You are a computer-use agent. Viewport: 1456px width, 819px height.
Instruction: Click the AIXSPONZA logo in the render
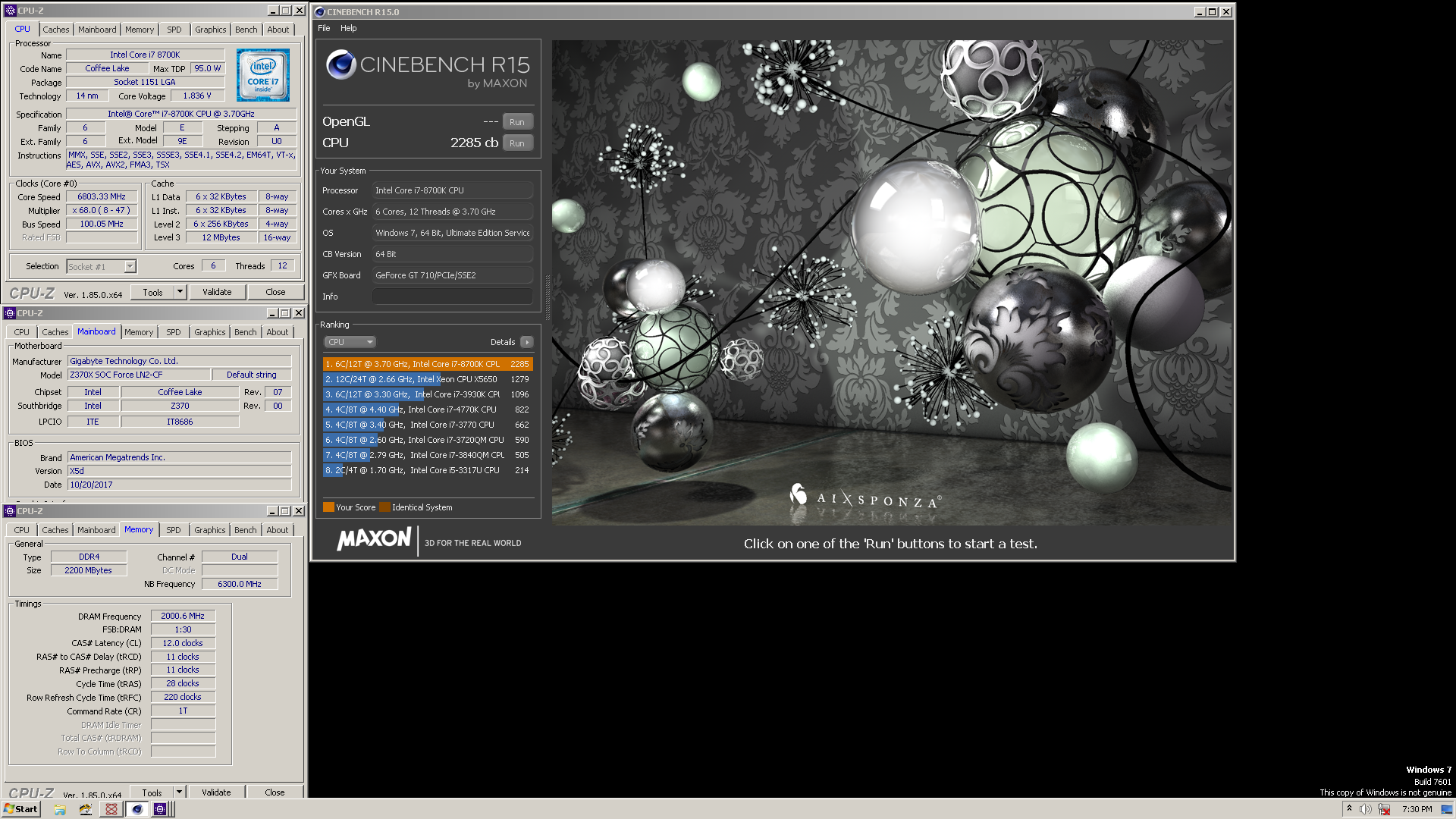click(865, 497)
